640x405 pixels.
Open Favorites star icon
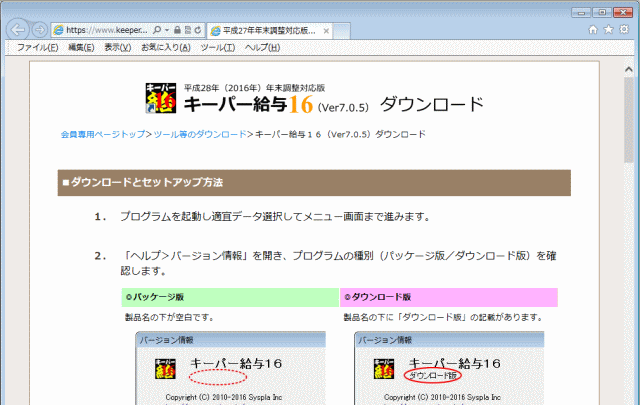pos(609,29)
